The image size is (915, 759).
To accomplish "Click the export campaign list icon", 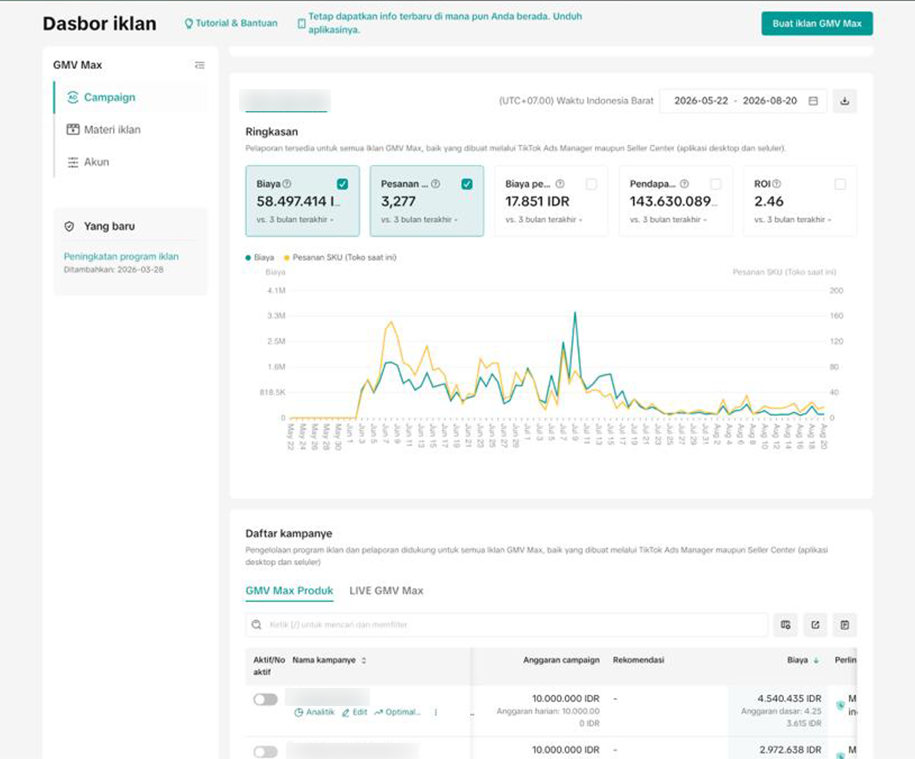I will [x=815, y=625].
